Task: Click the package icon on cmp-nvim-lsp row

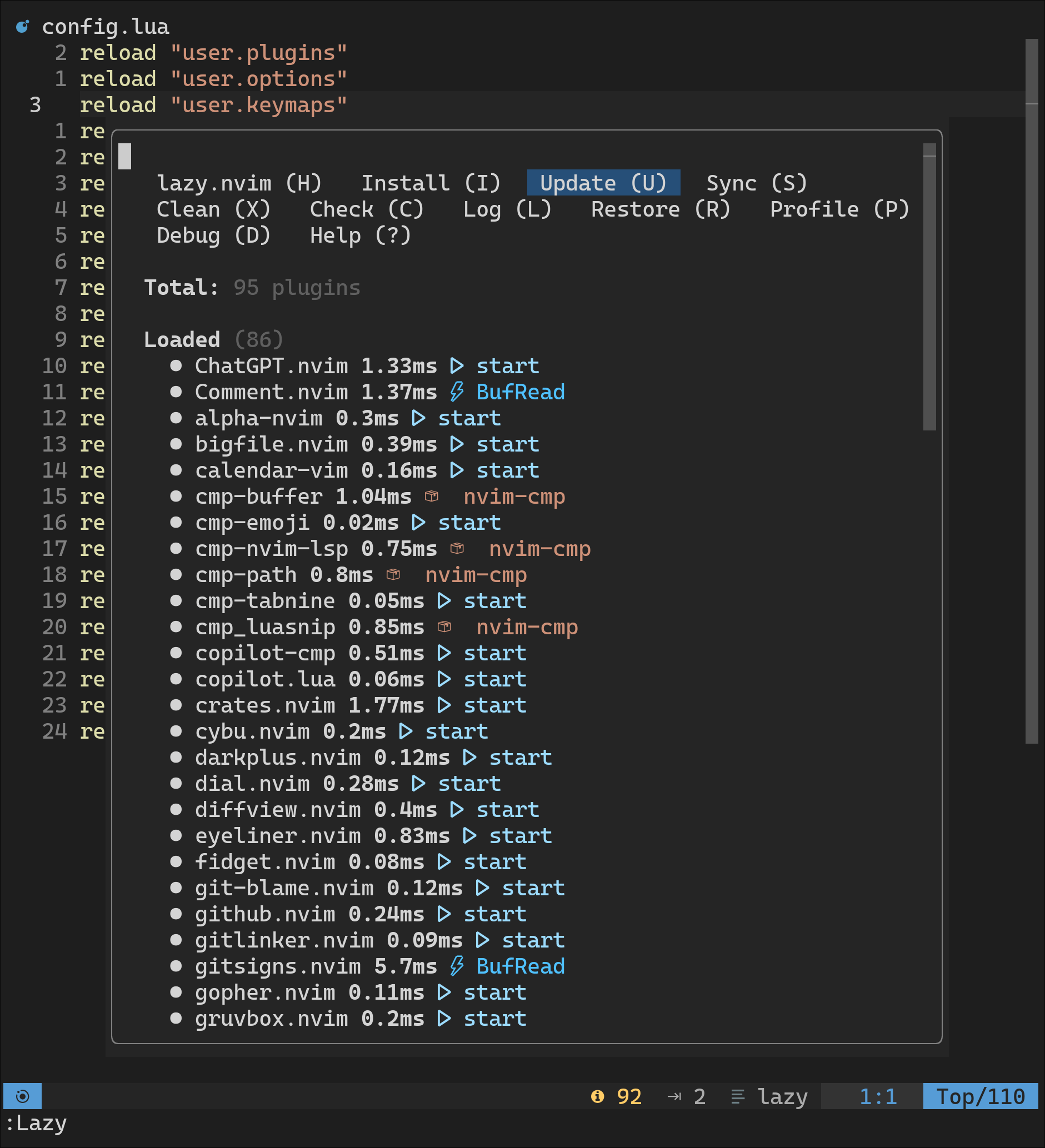Action: (457, 548)
